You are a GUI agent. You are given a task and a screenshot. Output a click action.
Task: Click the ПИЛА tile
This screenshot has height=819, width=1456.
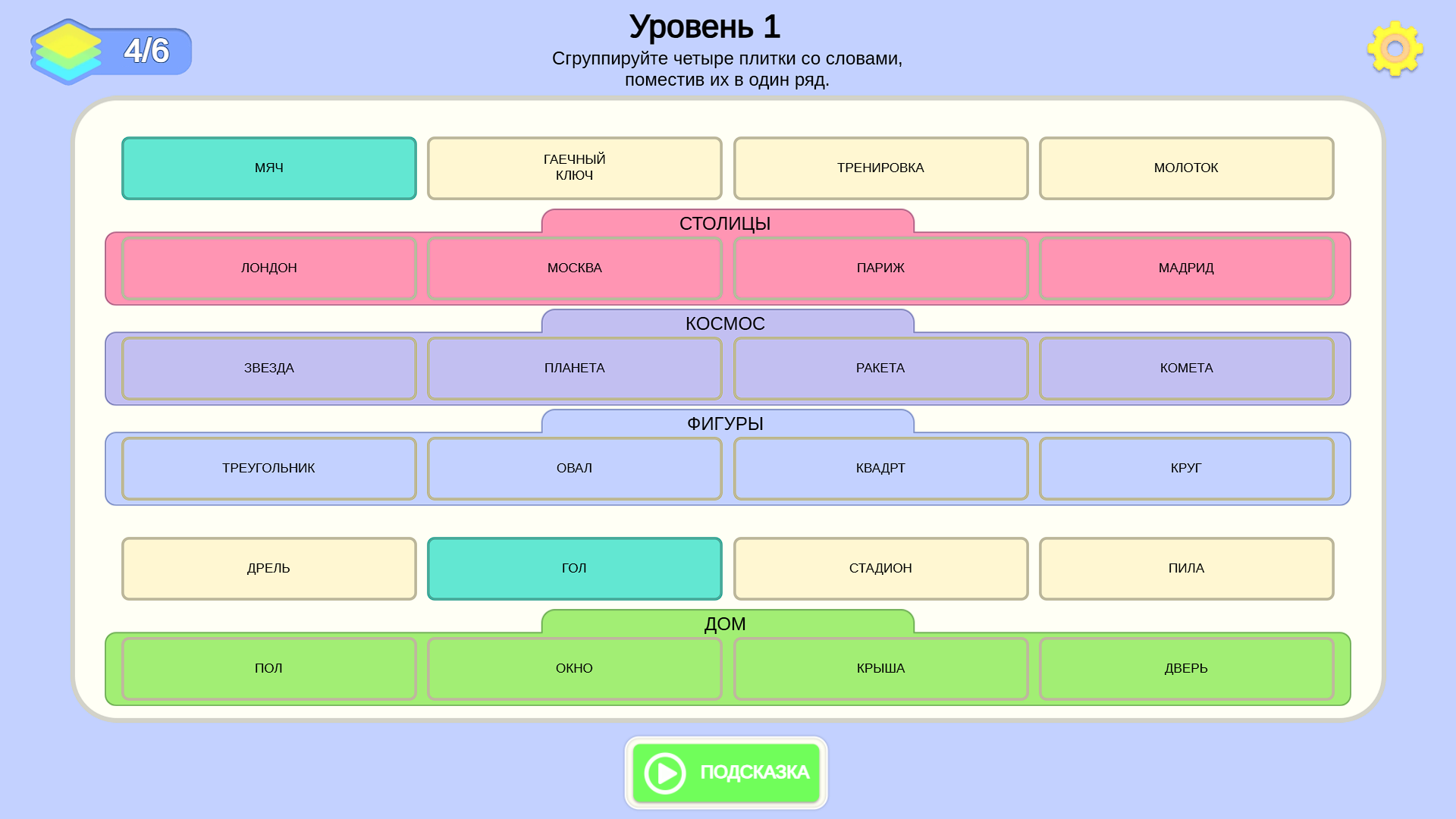(1186, 567)
